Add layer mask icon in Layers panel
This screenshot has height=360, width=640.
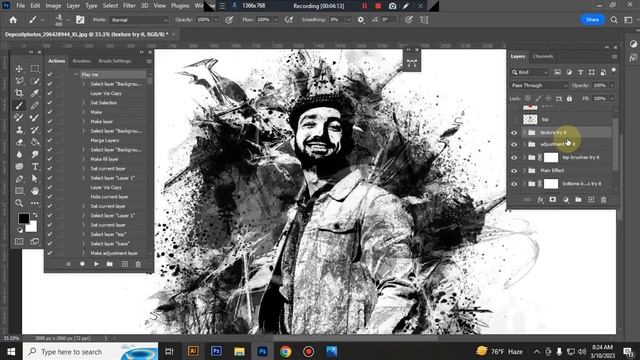(553, 200)
